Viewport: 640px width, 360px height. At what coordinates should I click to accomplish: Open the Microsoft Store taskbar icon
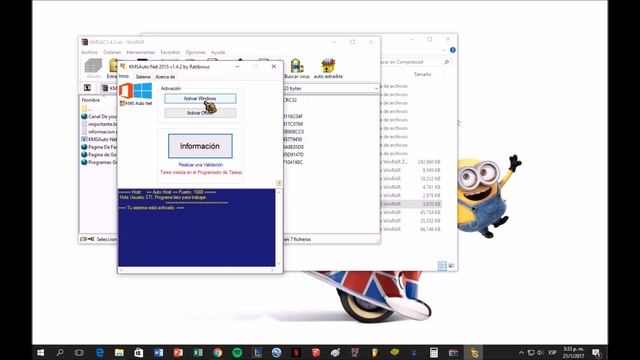point(139,352)
